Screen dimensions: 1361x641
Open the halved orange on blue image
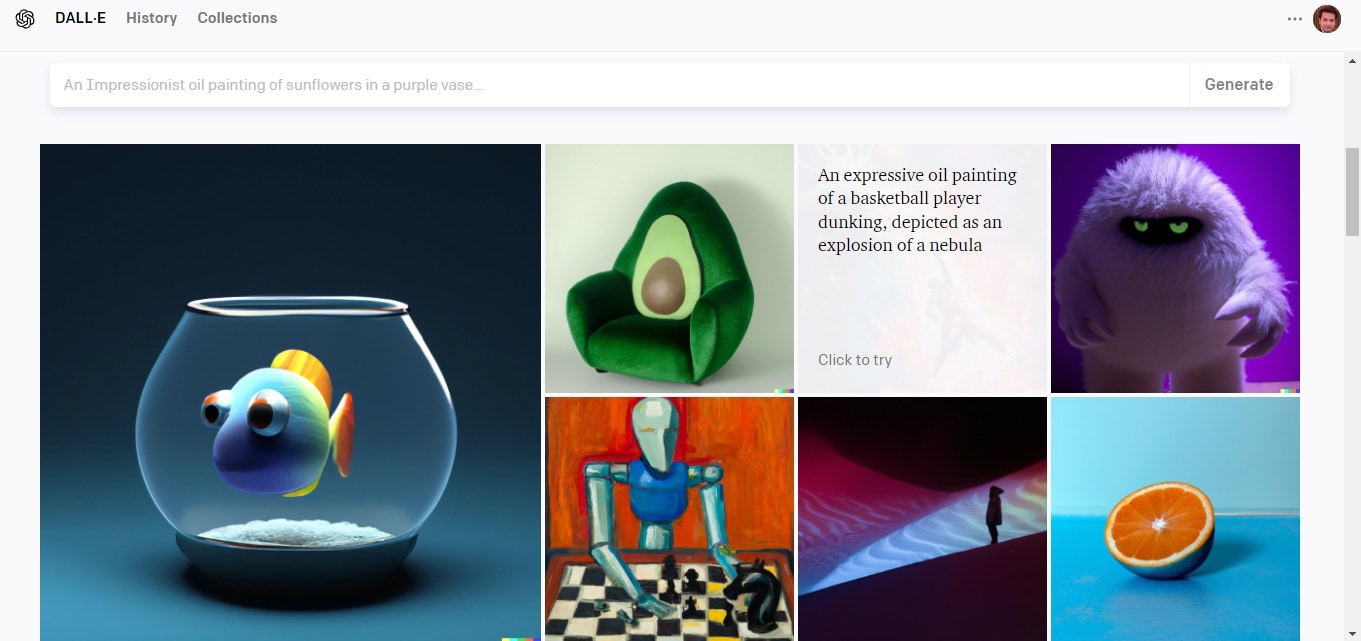click(1175, 519)
